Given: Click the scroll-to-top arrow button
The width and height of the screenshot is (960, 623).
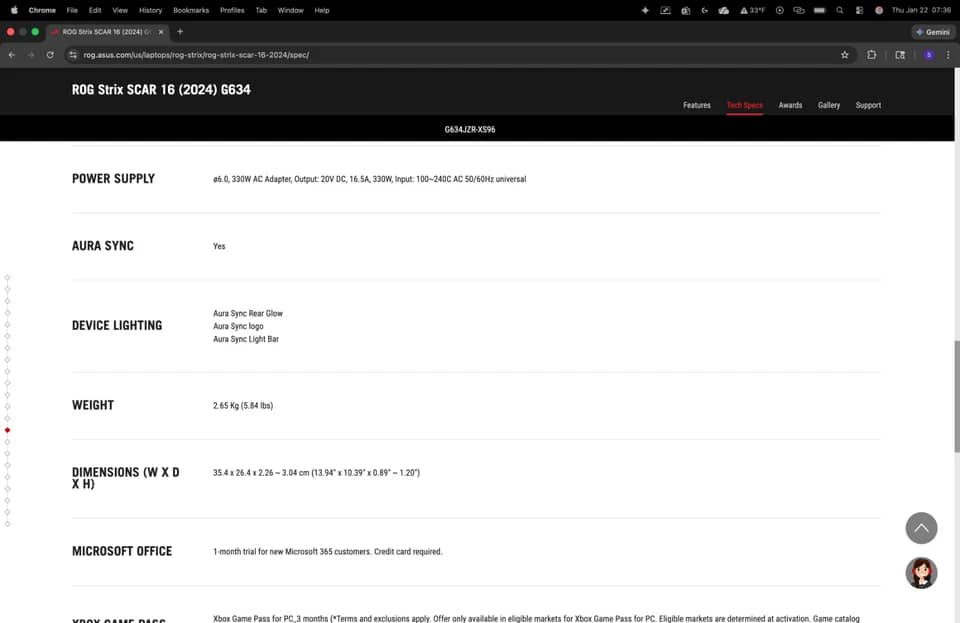Looking at the screenshot, I should (921, 528).
